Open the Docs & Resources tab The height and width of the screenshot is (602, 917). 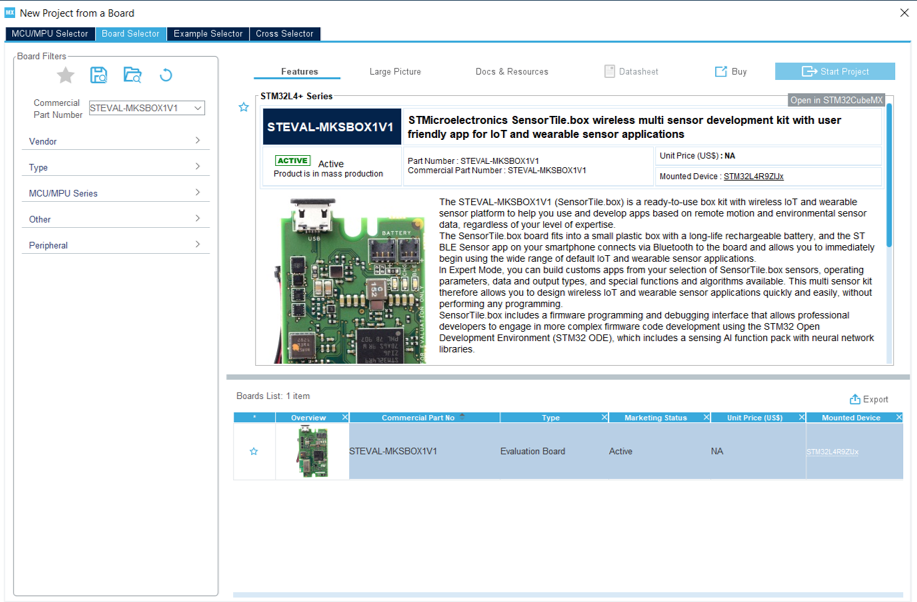point(512,71)
